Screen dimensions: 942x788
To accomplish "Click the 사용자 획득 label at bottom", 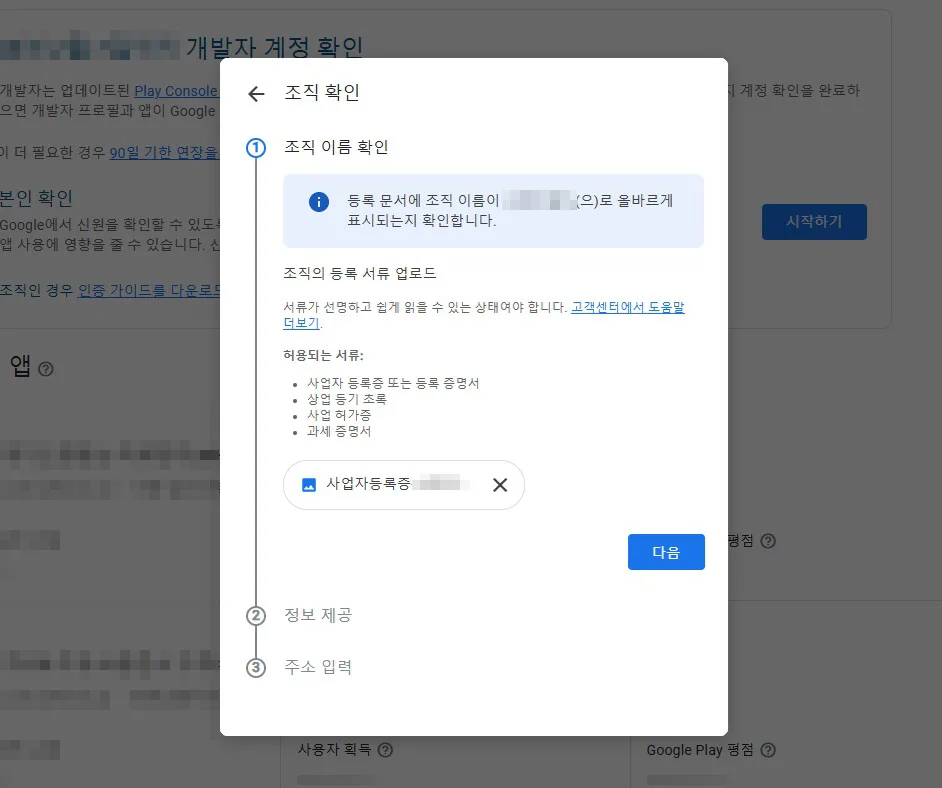I will click(335, 750).
